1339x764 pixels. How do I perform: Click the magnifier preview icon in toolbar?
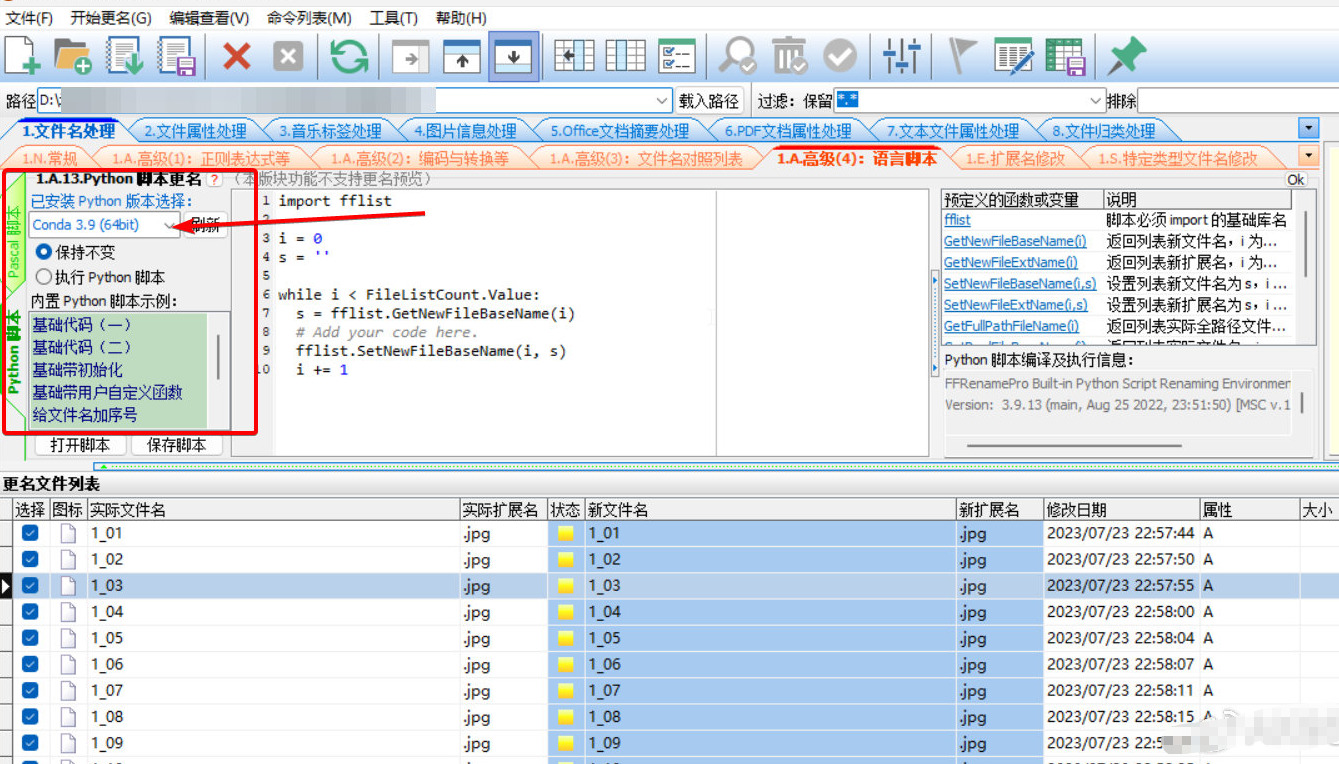pyautogui.click(x=738, y=55)
